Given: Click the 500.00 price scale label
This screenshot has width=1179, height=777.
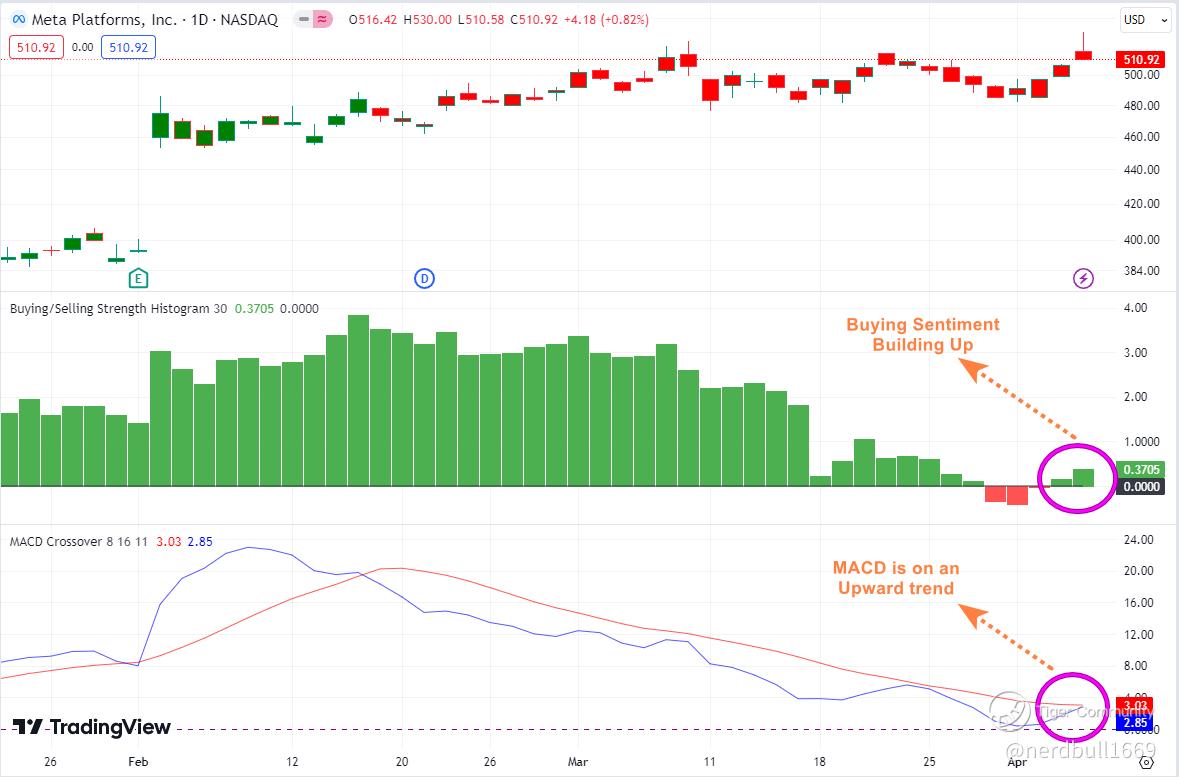Looking at the screenshot, I should 1141,74.
